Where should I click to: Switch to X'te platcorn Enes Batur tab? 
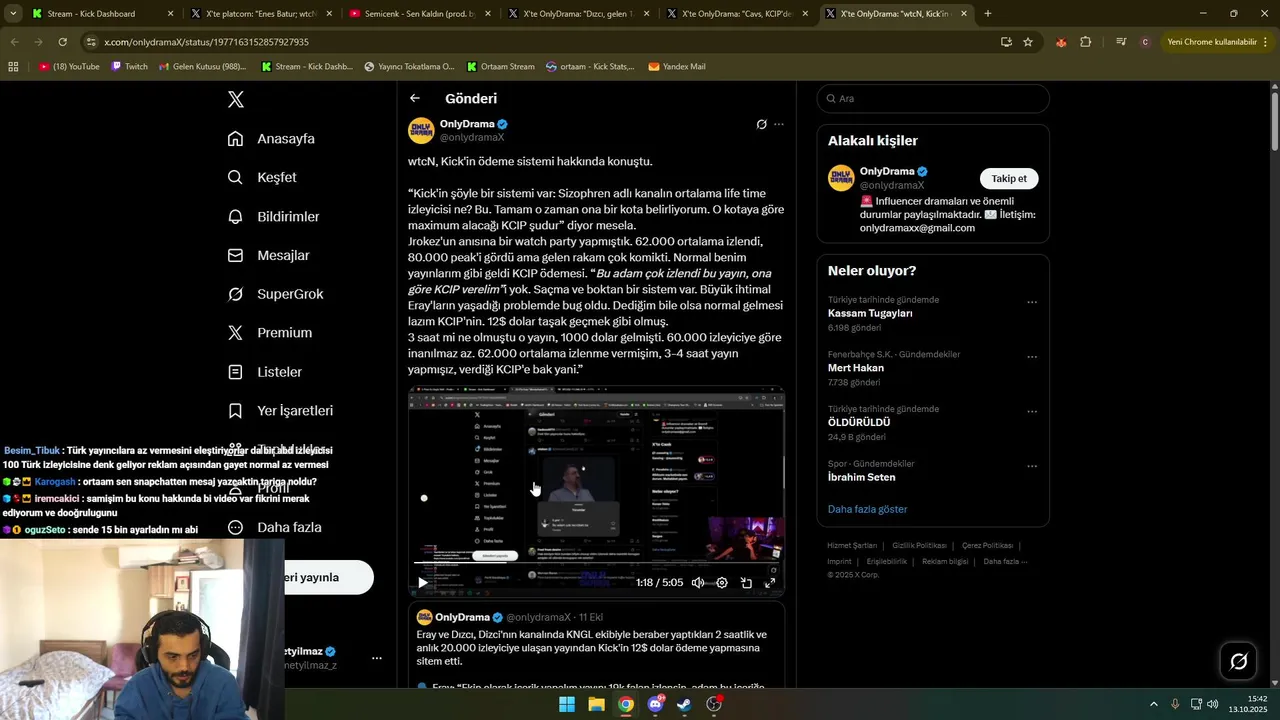[x=261, y=14]
